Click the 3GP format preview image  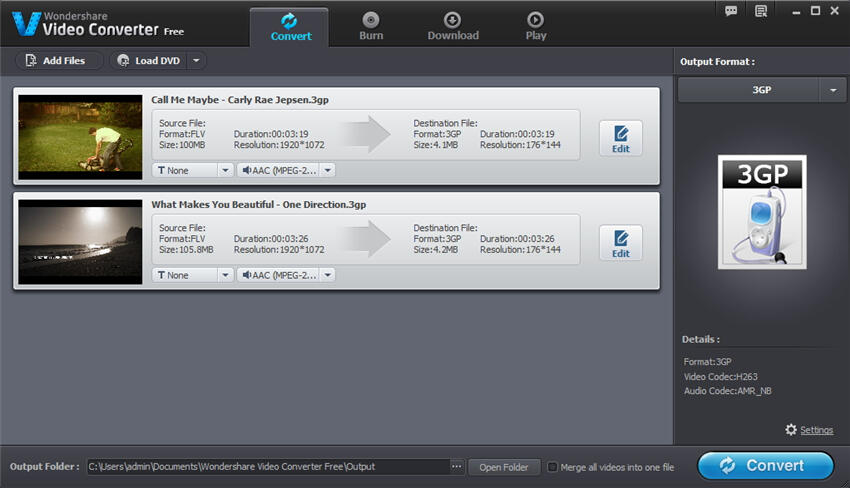pyautogui.click(x=762, y=212)
